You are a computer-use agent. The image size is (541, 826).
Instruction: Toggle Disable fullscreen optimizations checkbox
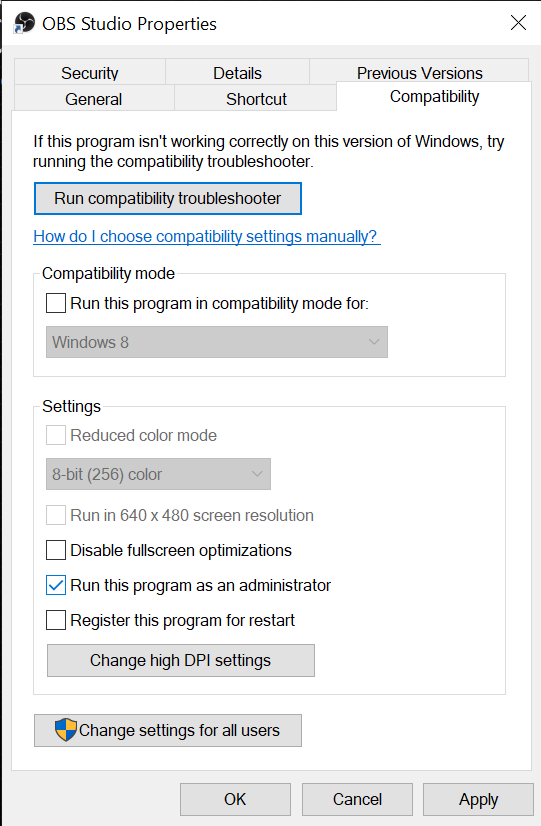pyautogui.click(x=56, y=550)
